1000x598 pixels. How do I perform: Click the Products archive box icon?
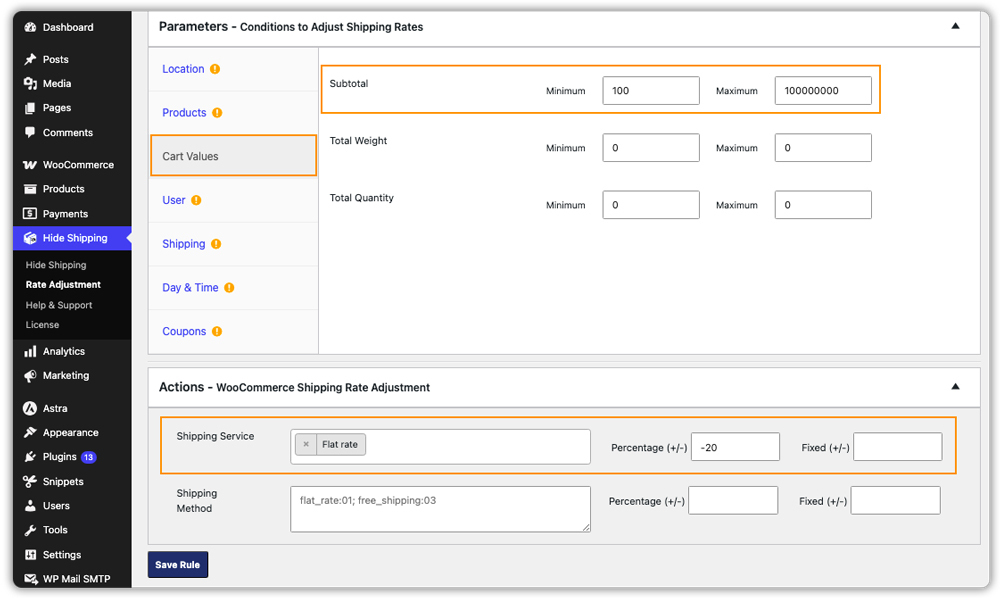(x=30, y=189)
